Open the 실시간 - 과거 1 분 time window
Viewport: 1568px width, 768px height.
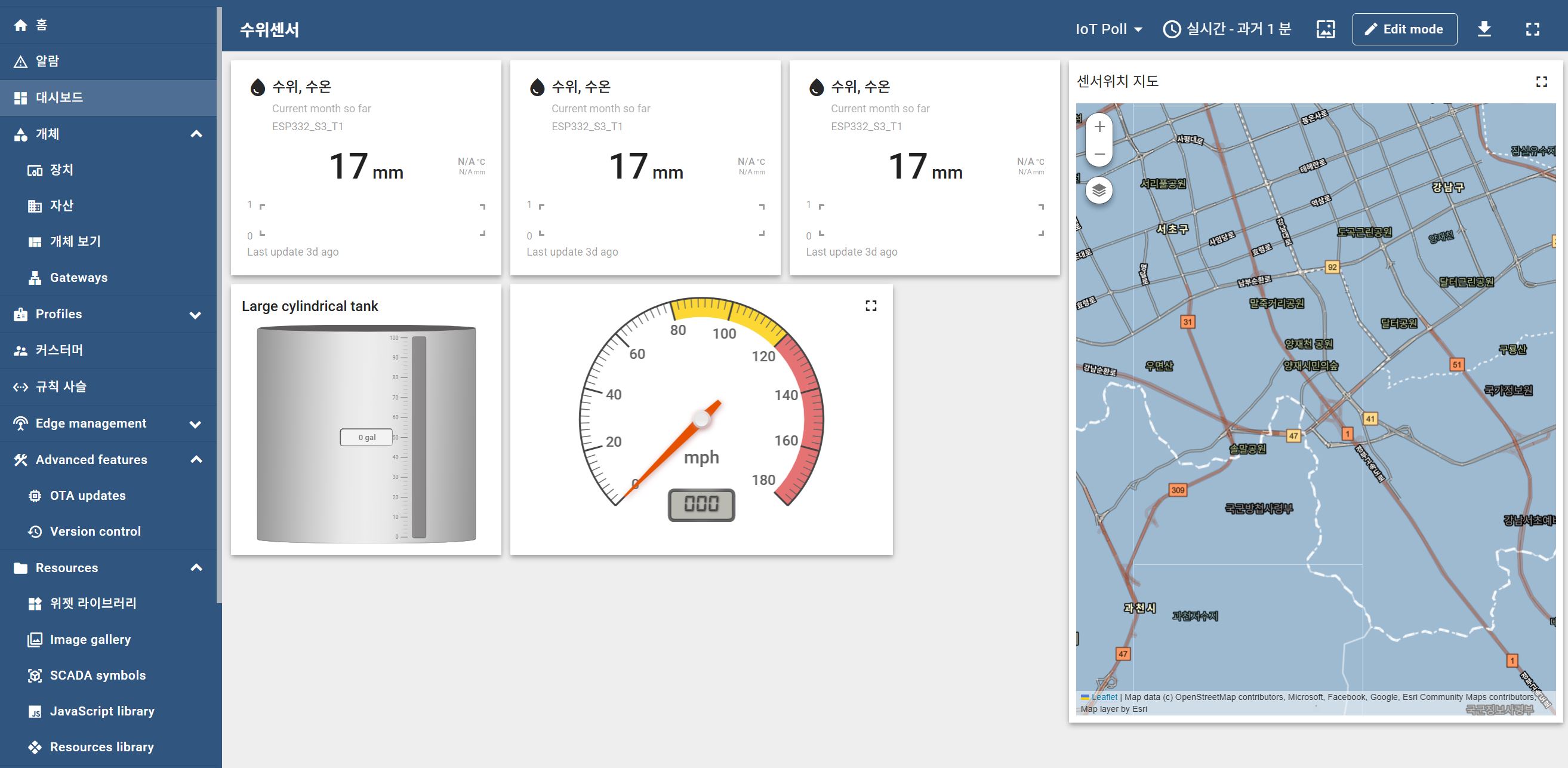1227,29
